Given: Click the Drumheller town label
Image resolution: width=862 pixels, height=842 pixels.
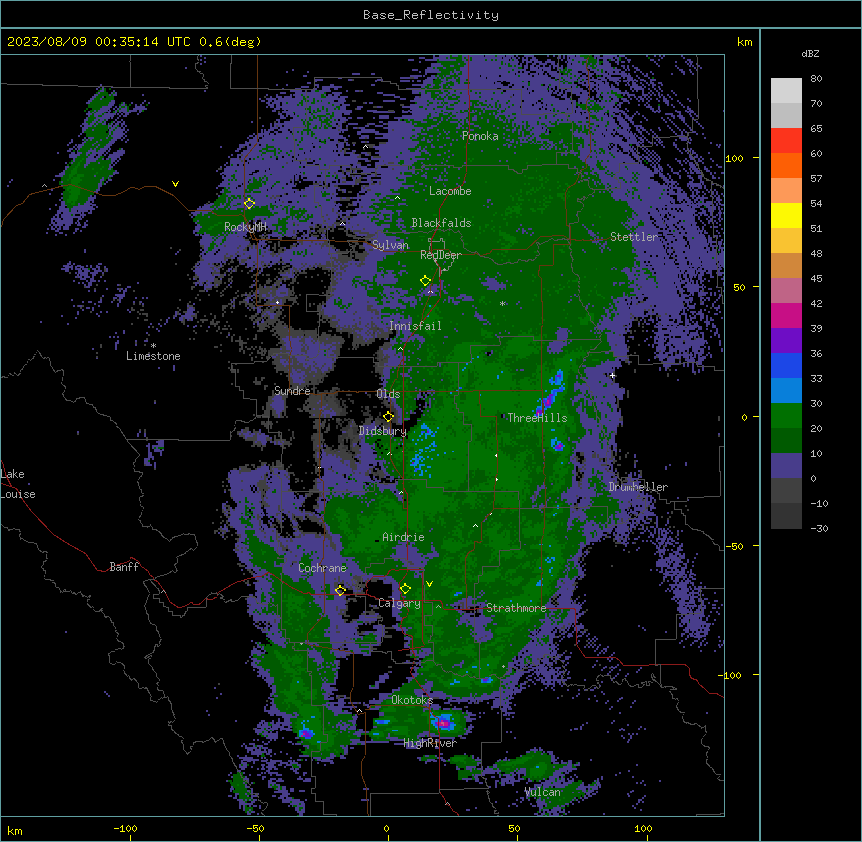Looking at the screenshot, I should (638, 487).
